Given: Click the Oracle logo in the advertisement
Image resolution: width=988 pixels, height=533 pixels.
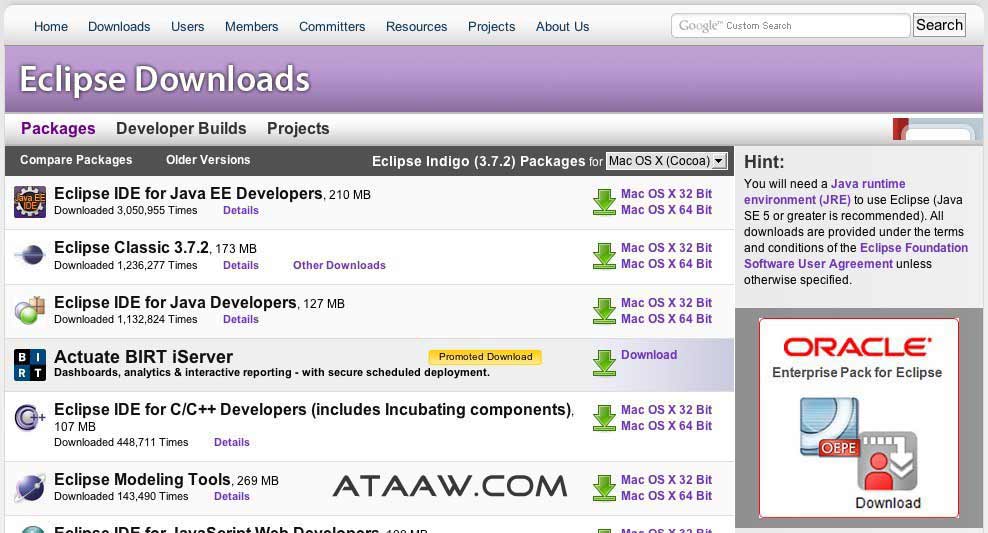Looking at the screenshot, I should (857, 347).
